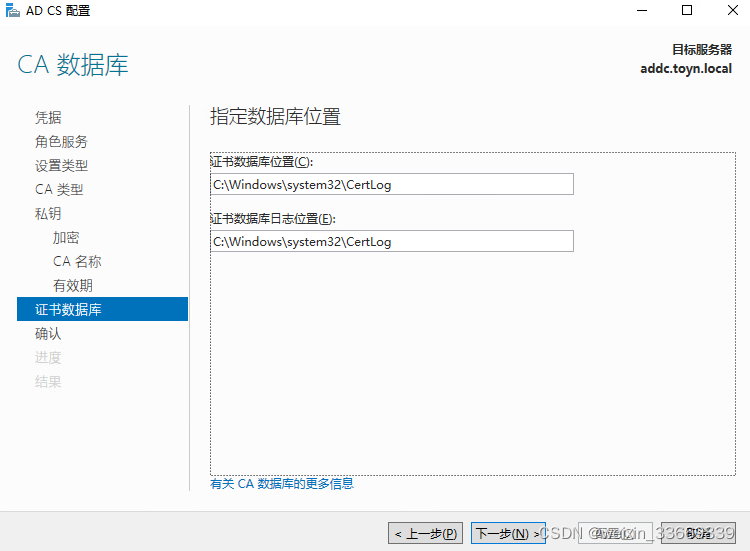The image size is (750, 551).
Task: Click the 下一步(N) button
Action: 508,533
